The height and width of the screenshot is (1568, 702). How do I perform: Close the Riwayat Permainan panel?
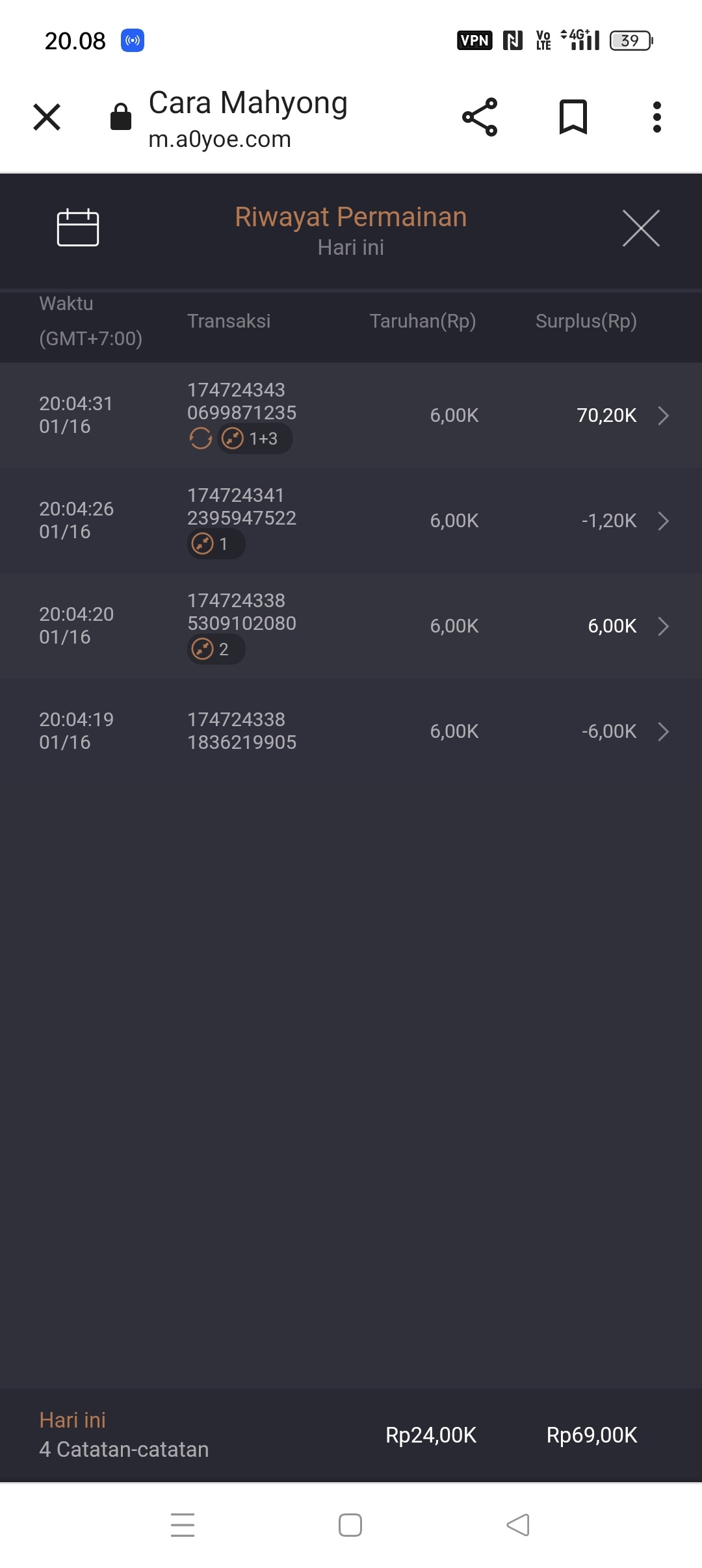(x=641, y=228)
